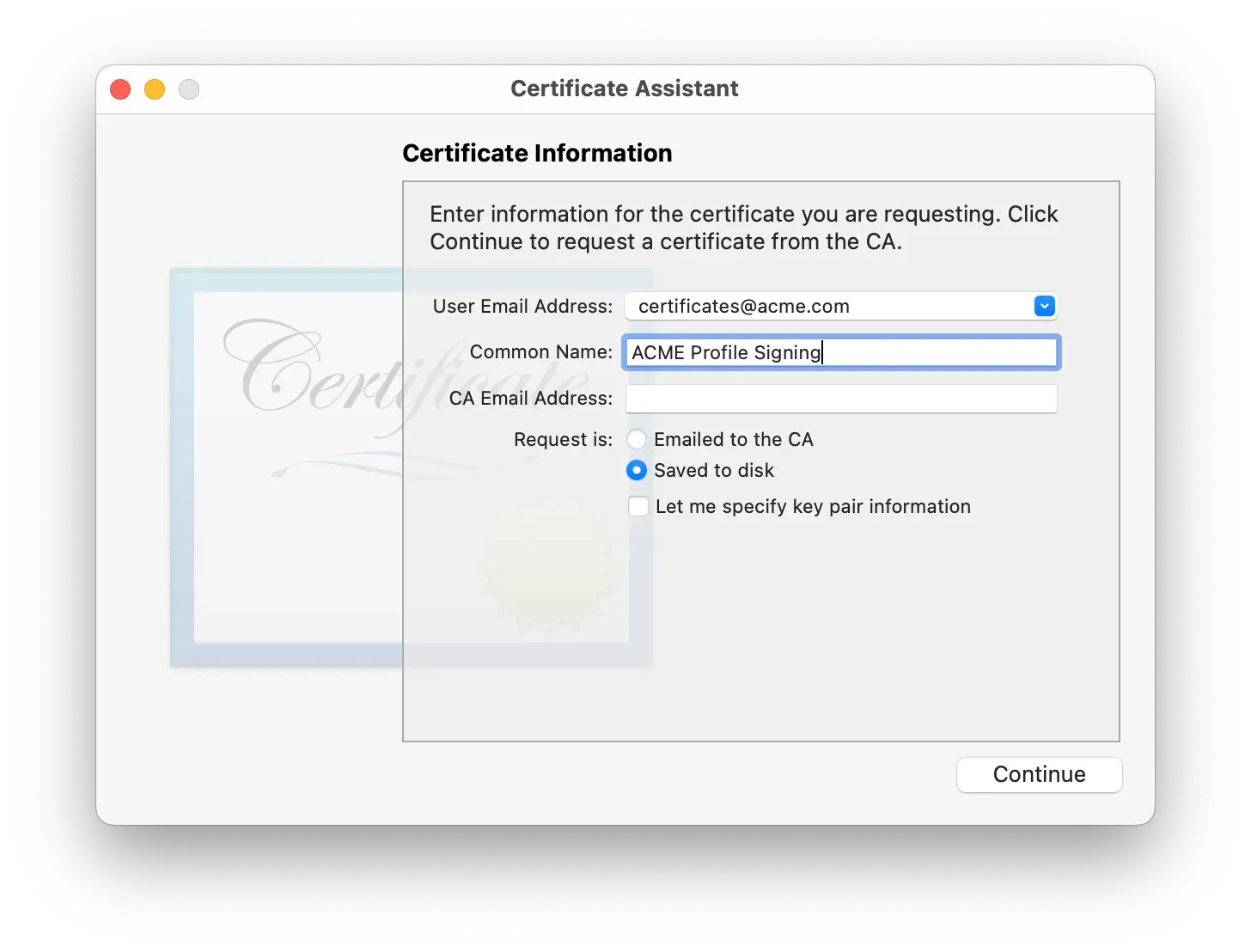Viewport: 1251px width, 952px height.
Task: Click the yellow minimize button
Action: coord(154,88)
